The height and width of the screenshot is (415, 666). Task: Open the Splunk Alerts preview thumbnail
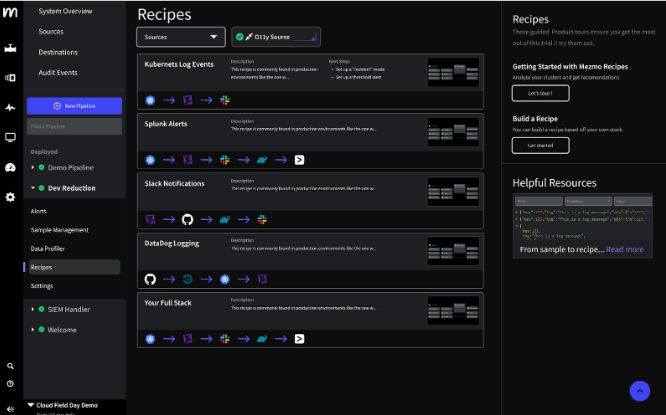(453, 132)
